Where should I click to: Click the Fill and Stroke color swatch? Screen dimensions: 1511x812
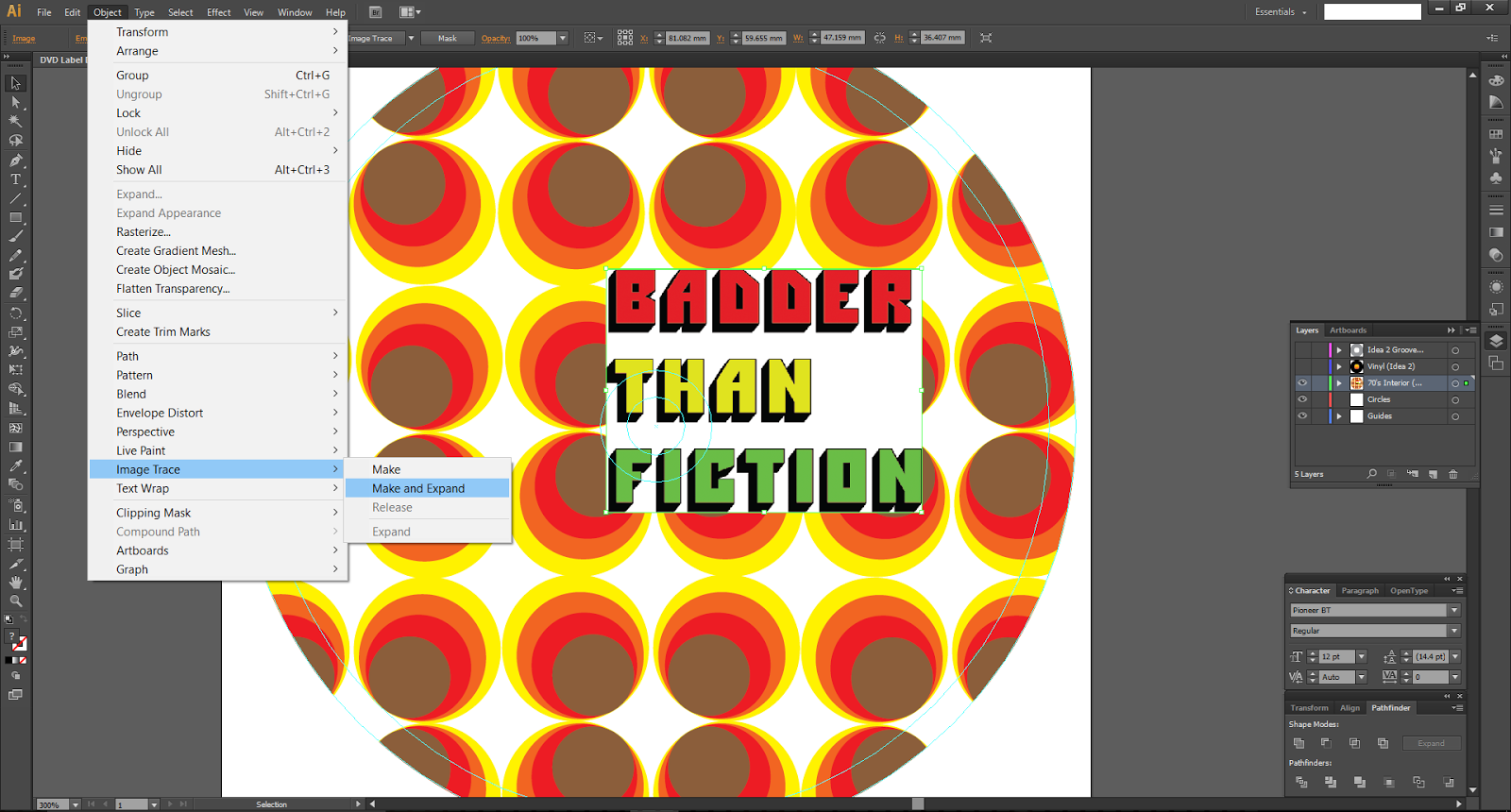point(18,641)
